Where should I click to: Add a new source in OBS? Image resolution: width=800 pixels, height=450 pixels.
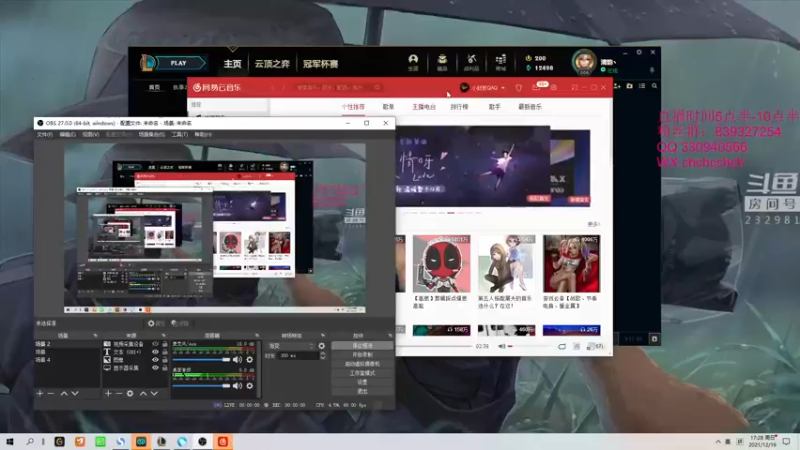click(108, 393)
